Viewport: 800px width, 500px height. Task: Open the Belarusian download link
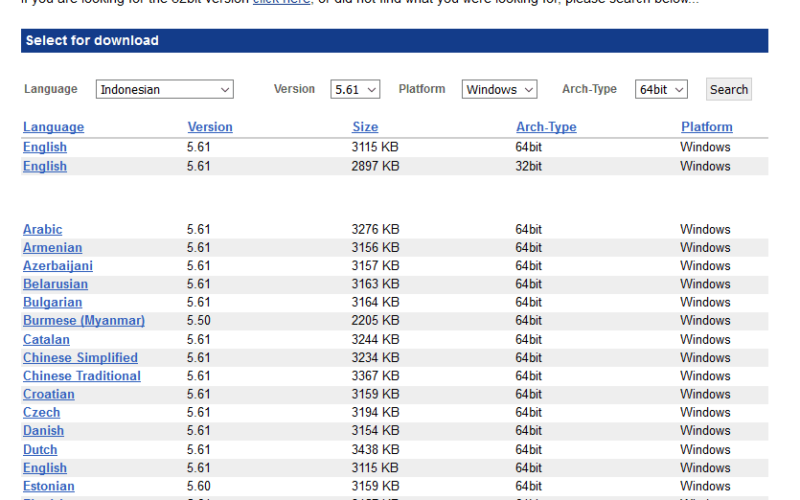55,284
